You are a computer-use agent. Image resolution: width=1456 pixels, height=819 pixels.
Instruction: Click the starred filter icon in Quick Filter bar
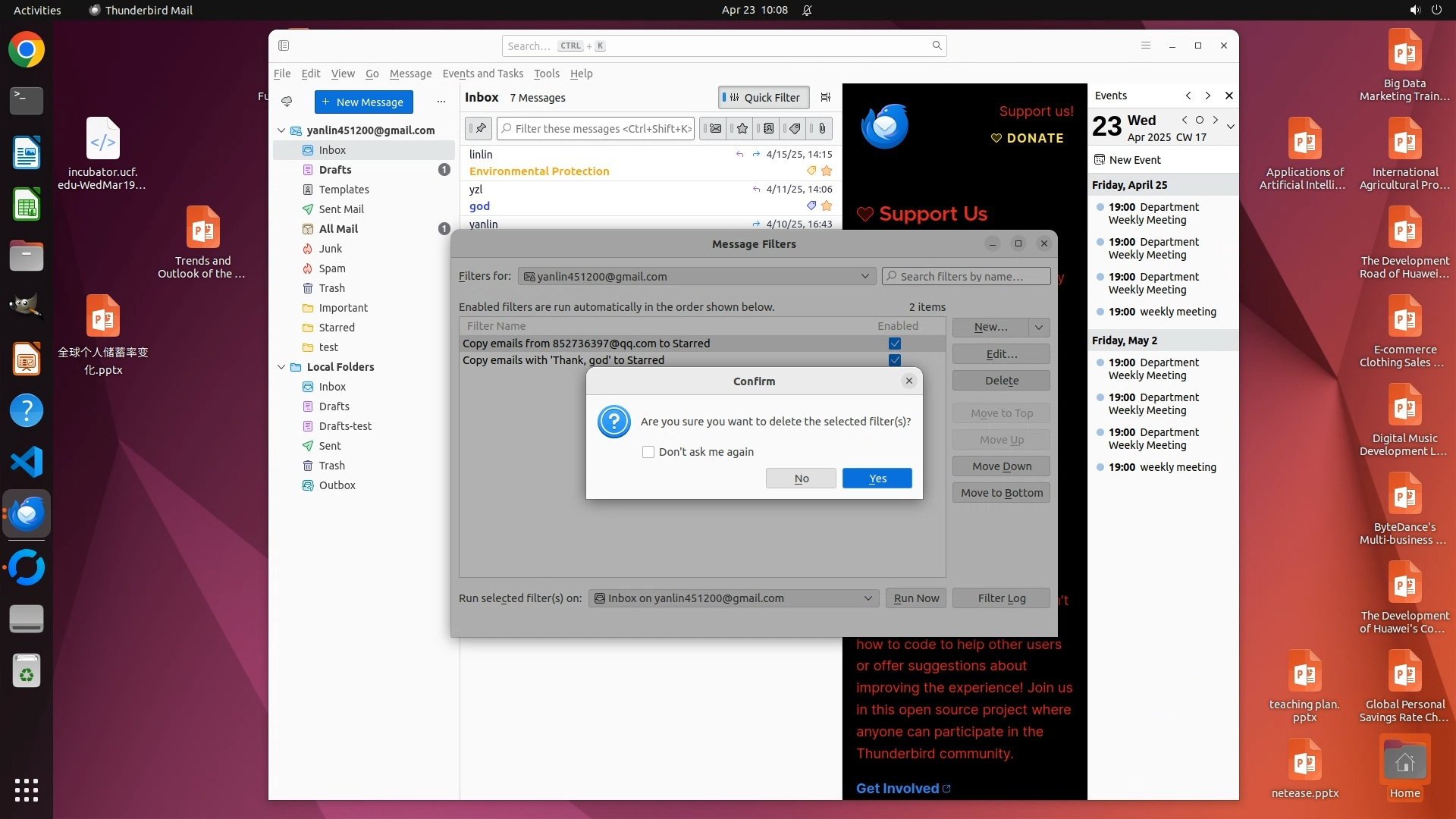click(x=741, y=129)
